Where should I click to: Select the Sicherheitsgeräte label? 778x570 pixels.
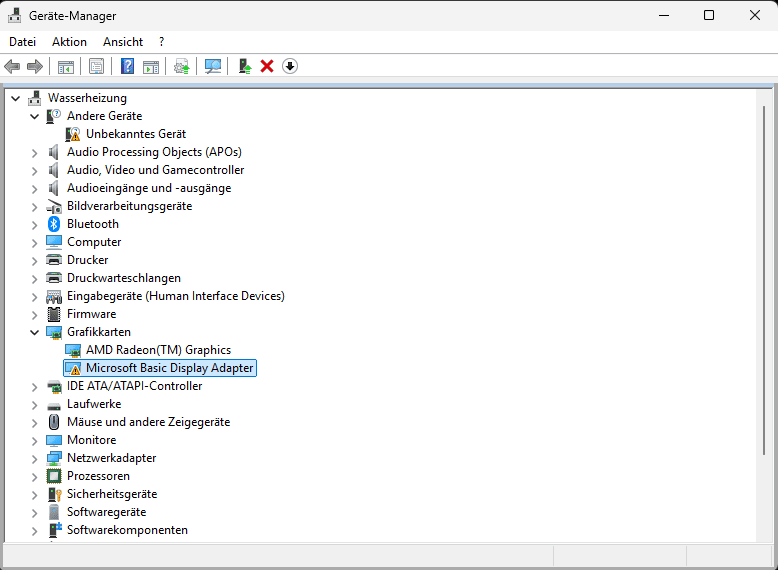(x=112, y=494)
